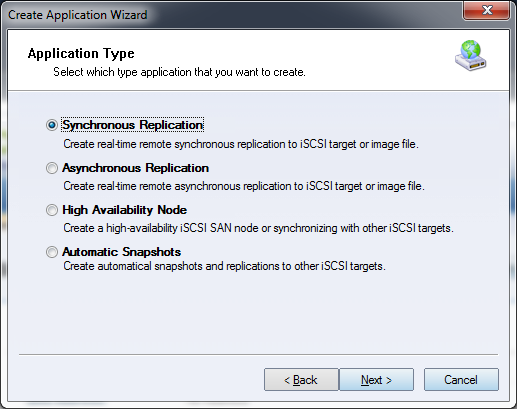Image resolution: width=517 pixels, height=409 pixels.
Task: Choose the Asynchronous Replication radio button
Action: point(52,168)
